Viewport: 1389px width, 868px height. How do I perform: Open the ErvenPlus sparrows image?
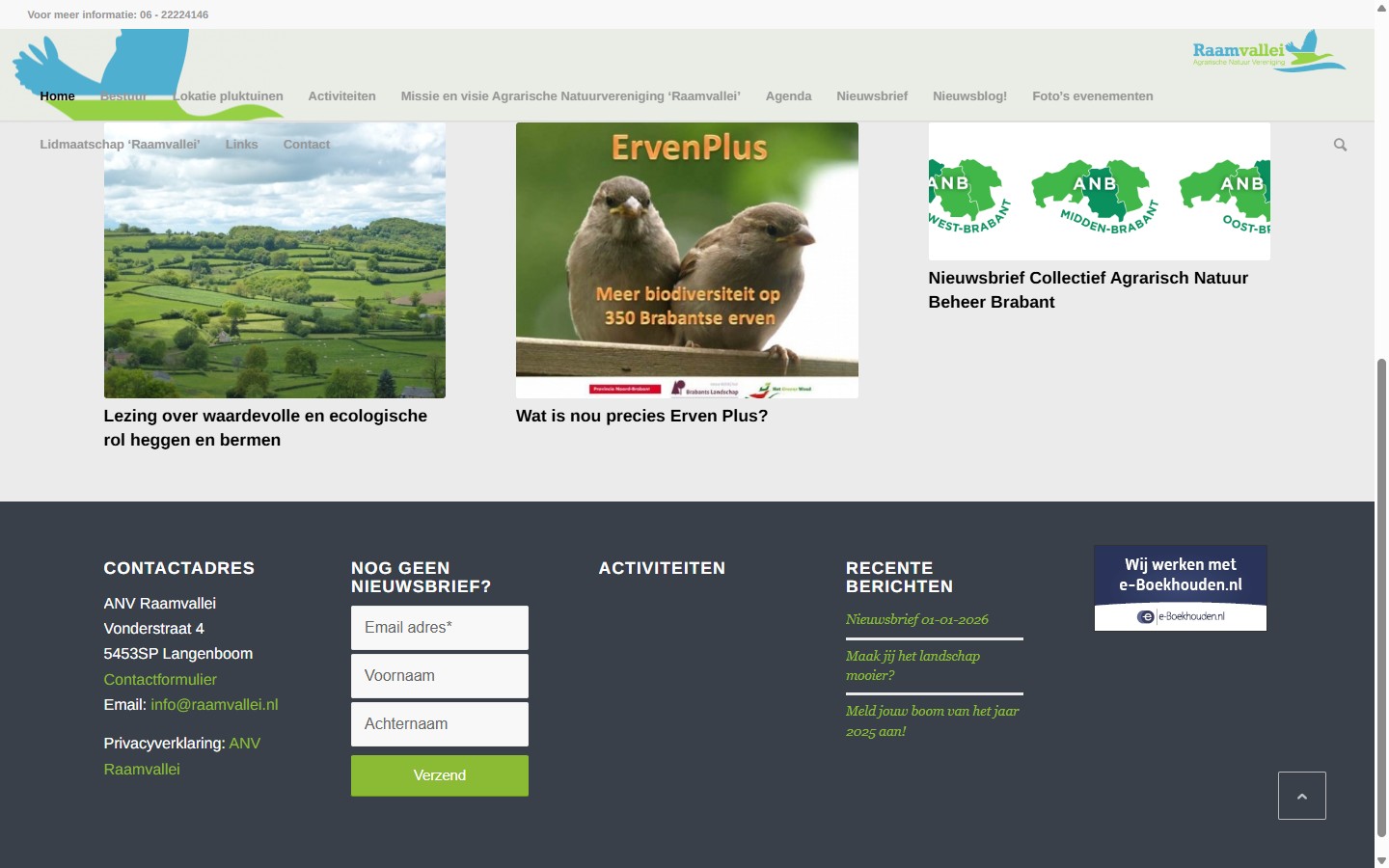(x=687, y=259)
